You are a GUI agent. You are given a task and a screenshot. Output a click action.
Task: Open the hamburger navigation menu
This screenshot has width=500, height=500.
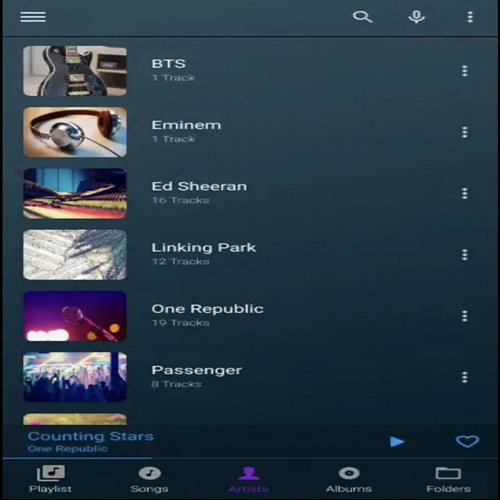[33, 17]
